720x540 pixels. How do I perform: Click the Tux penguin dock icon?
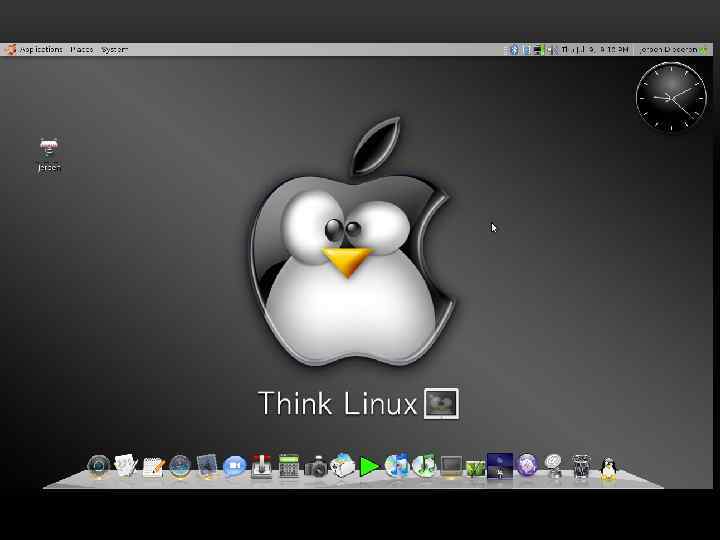click(608, 468)
